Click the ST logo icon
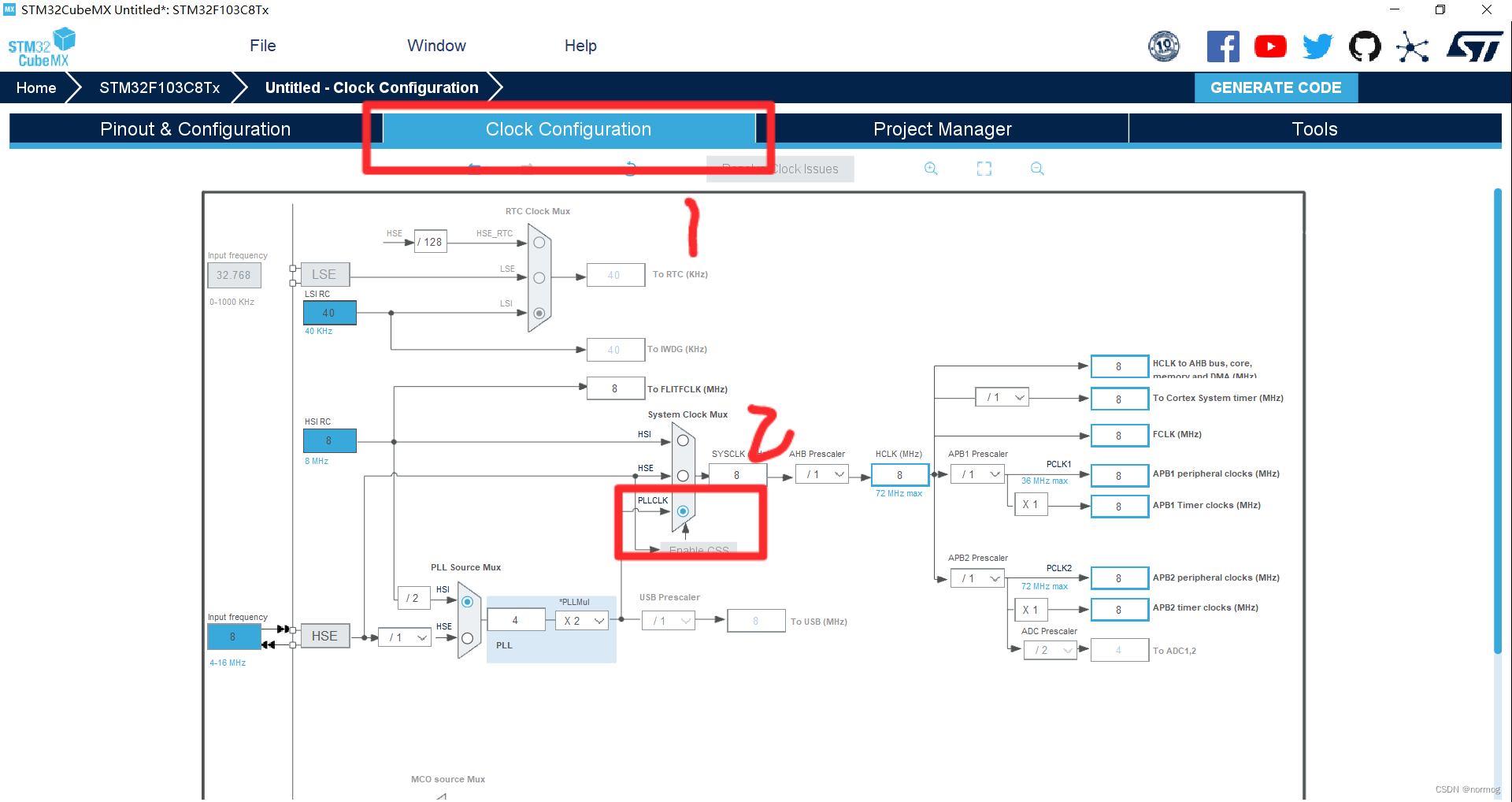Screen dimensions: 1512x802 click(x=1475, y=46)
